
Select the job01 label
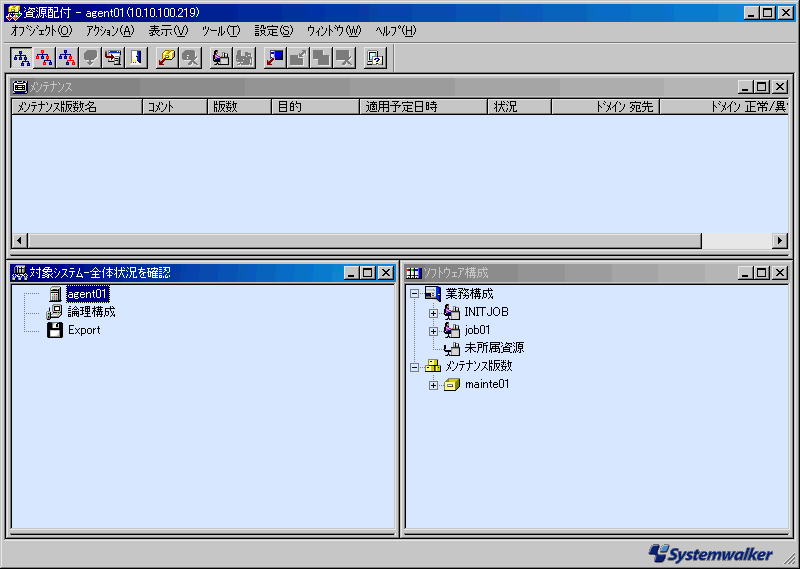(477, 330)
